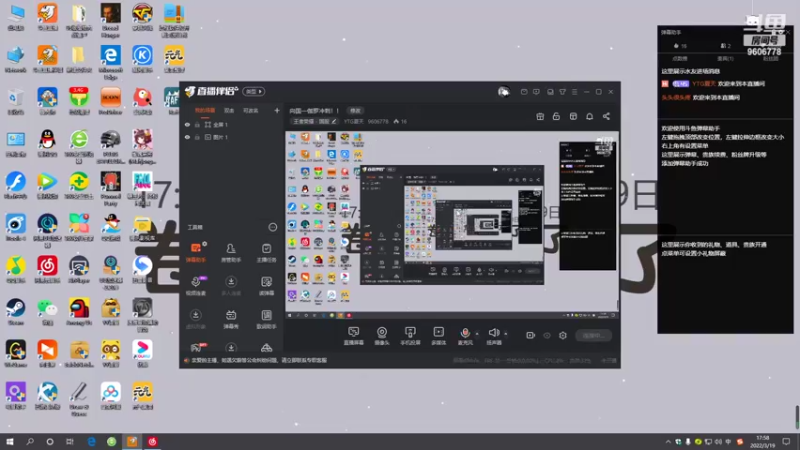Open the Windows Start menu
The height and width of the screenshot is (450, 800).
(x=10, y=441)
